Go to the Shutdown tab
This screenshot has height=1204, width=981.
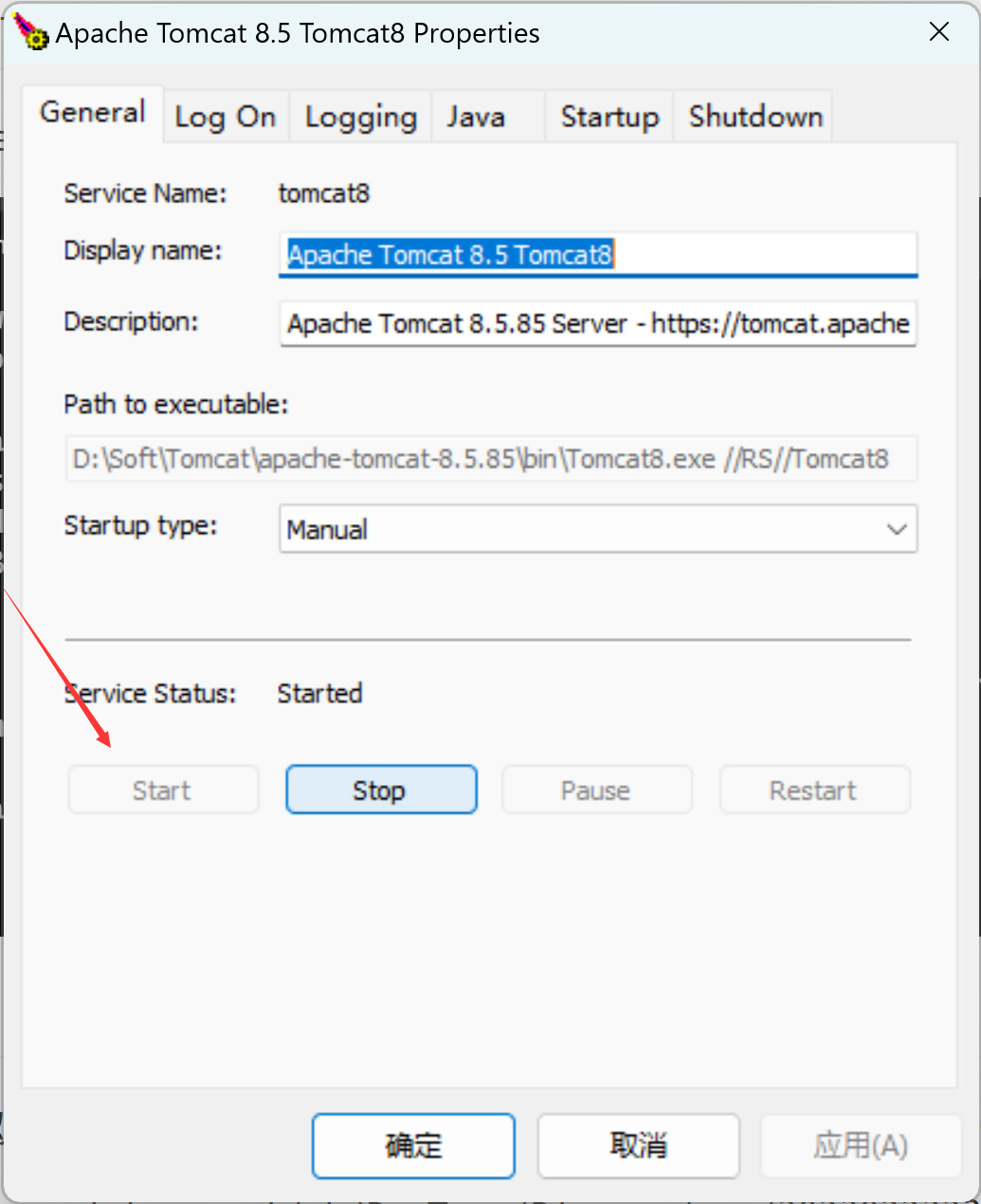coord(754,117)
